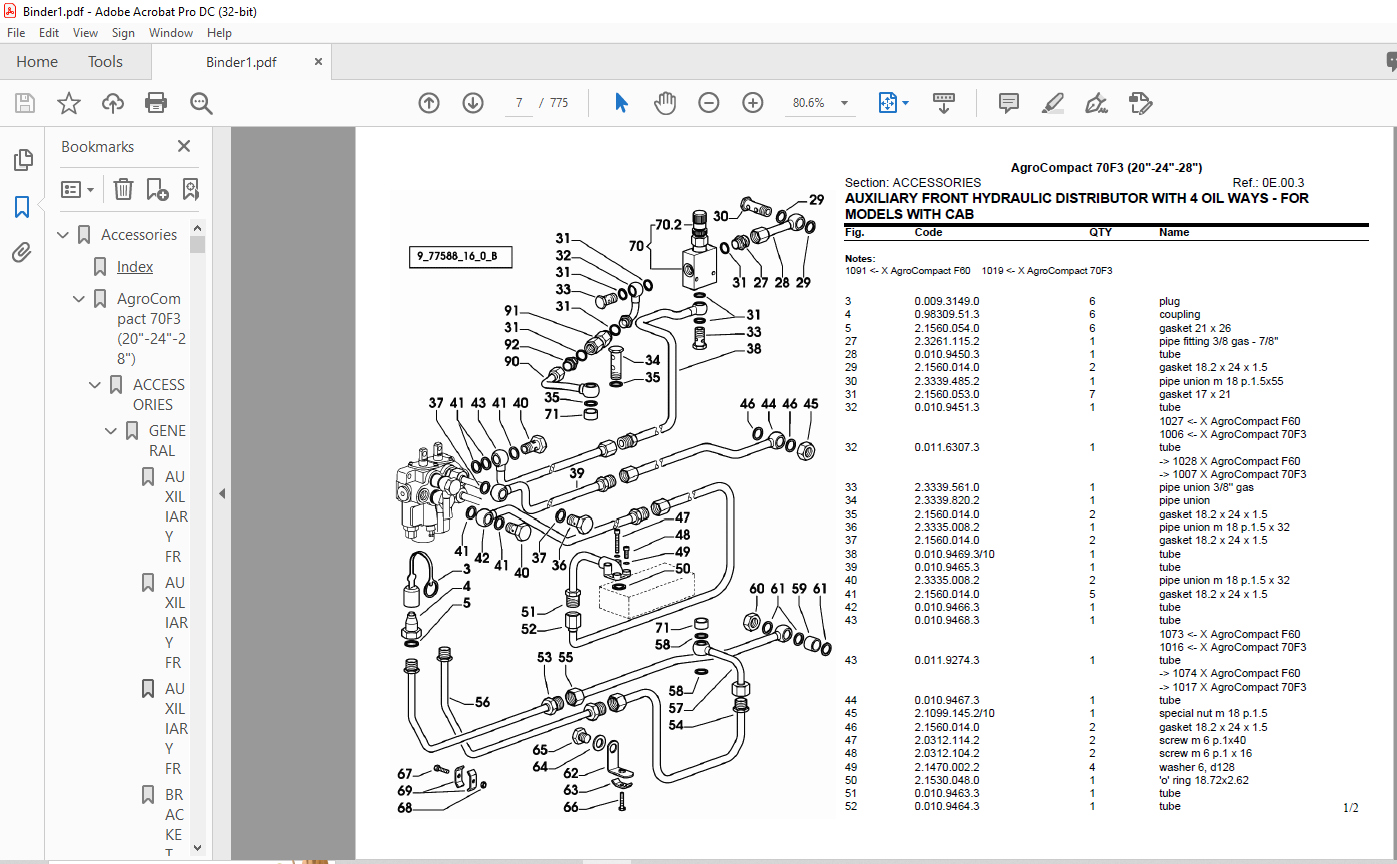Click the 'Ref.: 0E.00.3' text
The width and height of the screenshot is (1397, 864).
tap(1268, 183)
